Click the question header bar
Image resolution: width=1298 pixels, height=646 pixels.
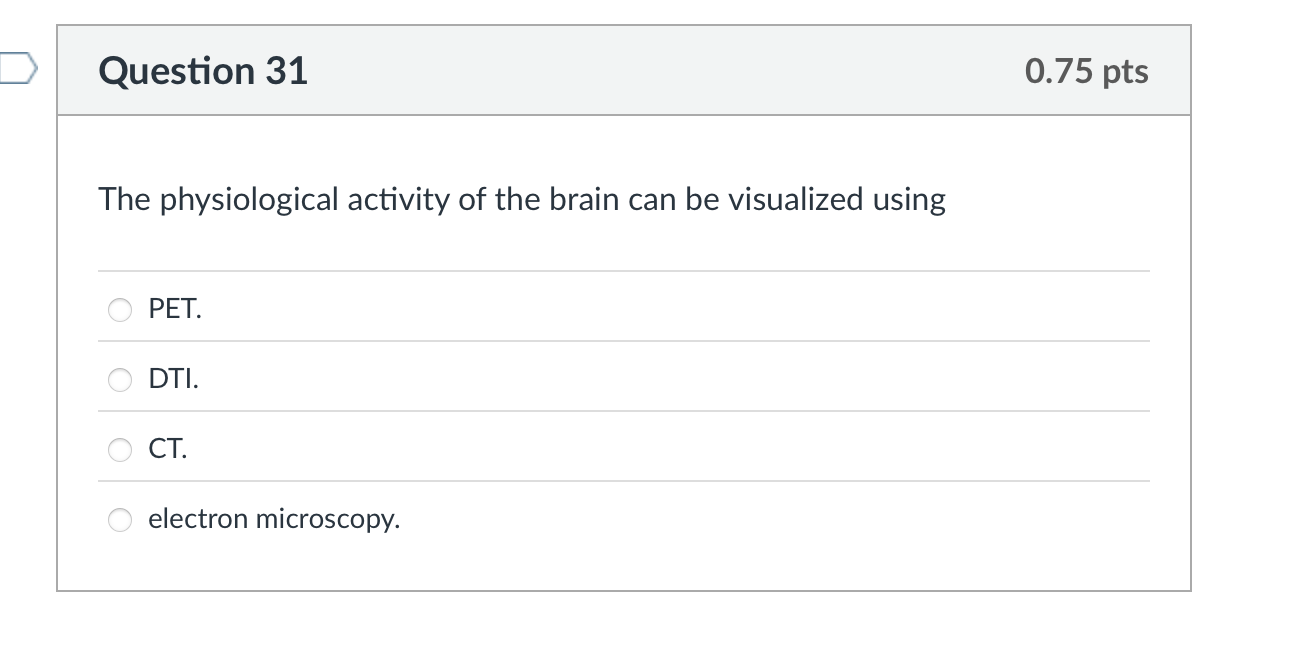point(624,70)
